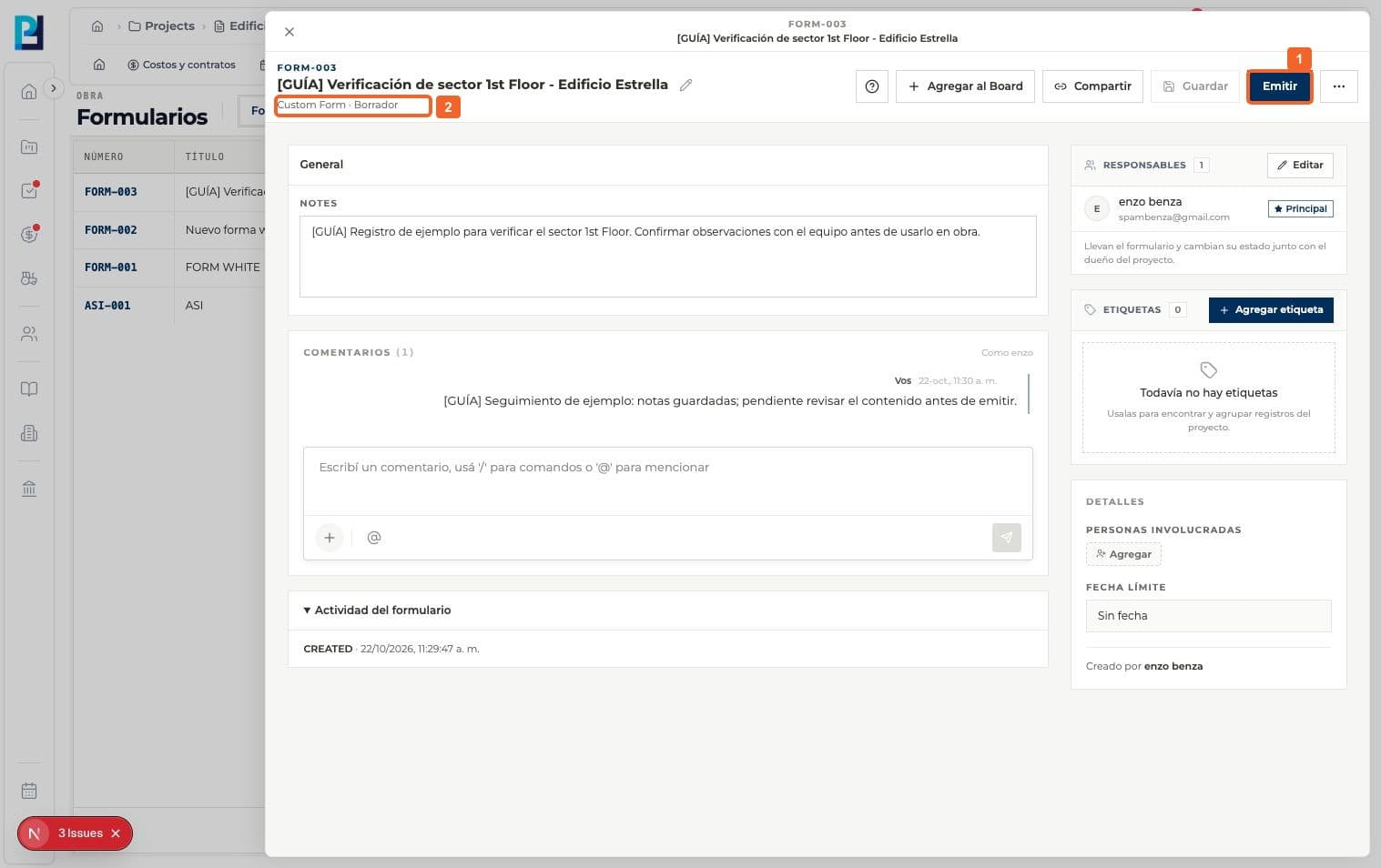Select FORM-001 in the forms table
The image size is (1381, 868).
pos(111,267)
